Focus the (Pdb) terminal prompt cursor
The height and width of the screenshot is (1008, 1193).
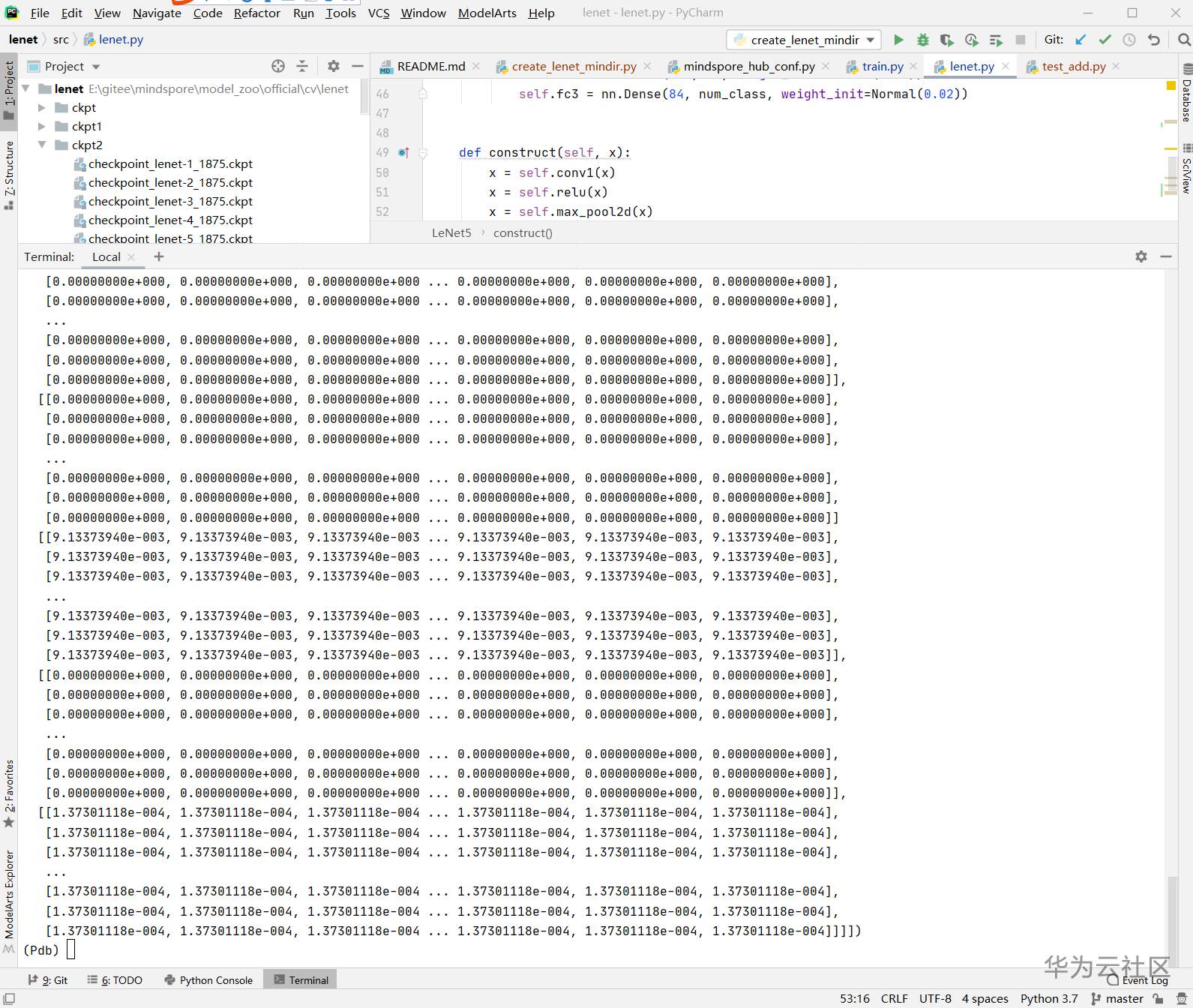71,950
